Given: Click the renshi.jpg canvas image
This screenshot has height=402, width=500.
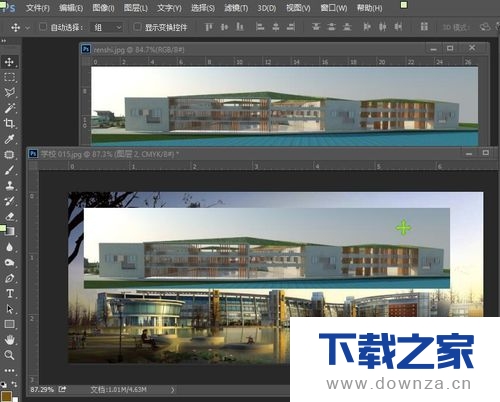Looking at the screenshot, I should (x=284, y=106).
